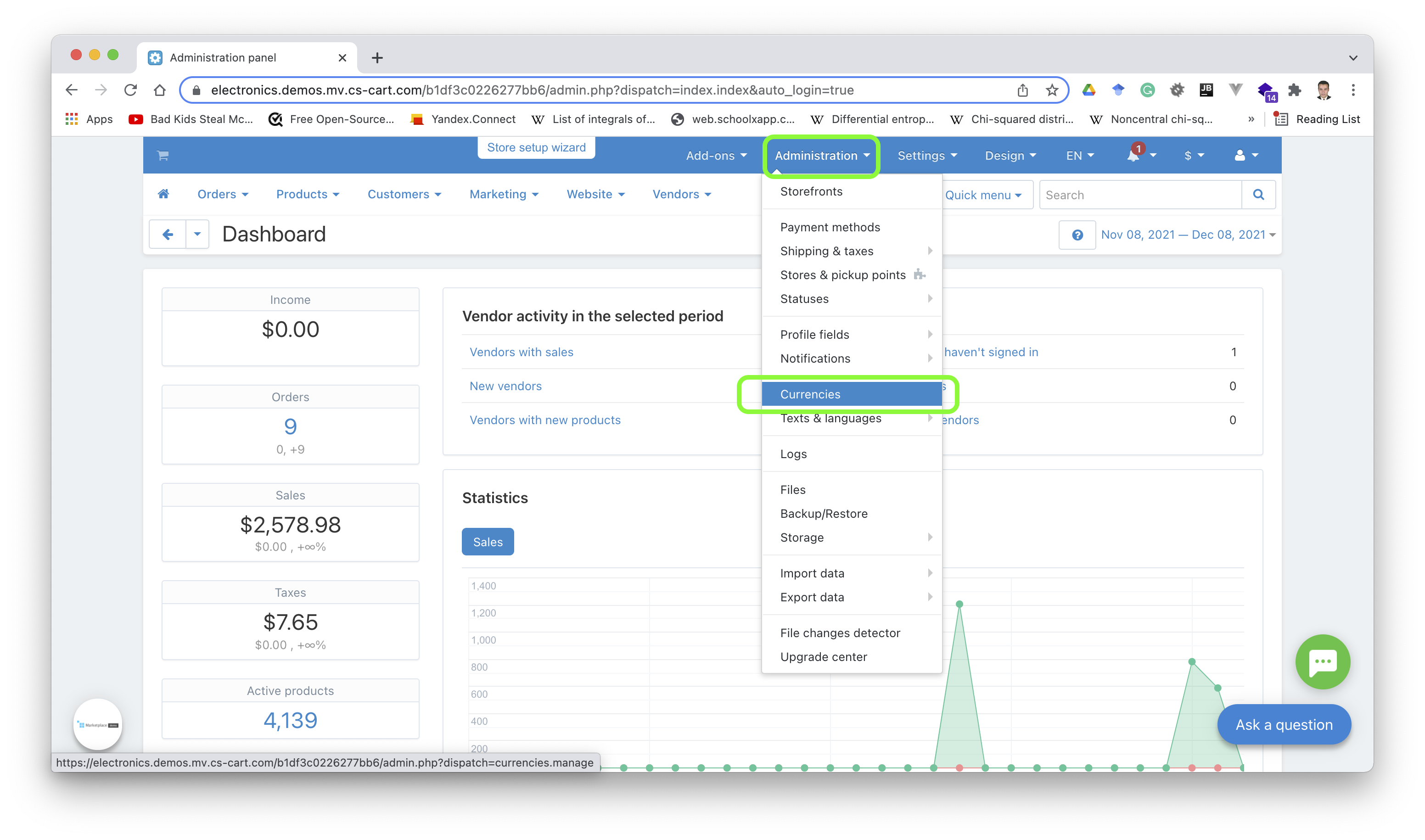Click the home icon in navigation
The width and height of the screenshot is (1425, 840).
(163, 194)
